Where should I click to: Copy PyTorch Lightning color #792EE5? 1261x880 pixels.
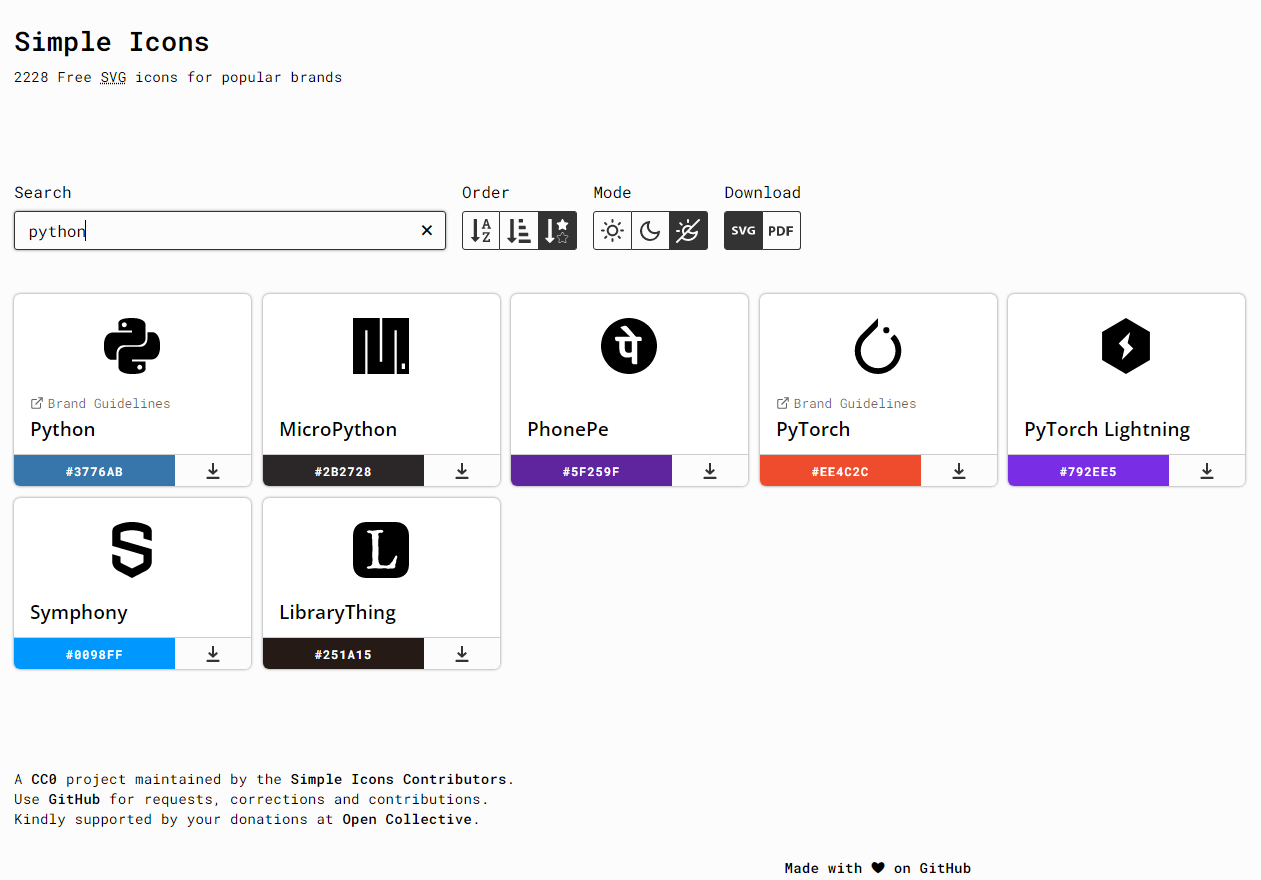click(x=1088, y=471)
